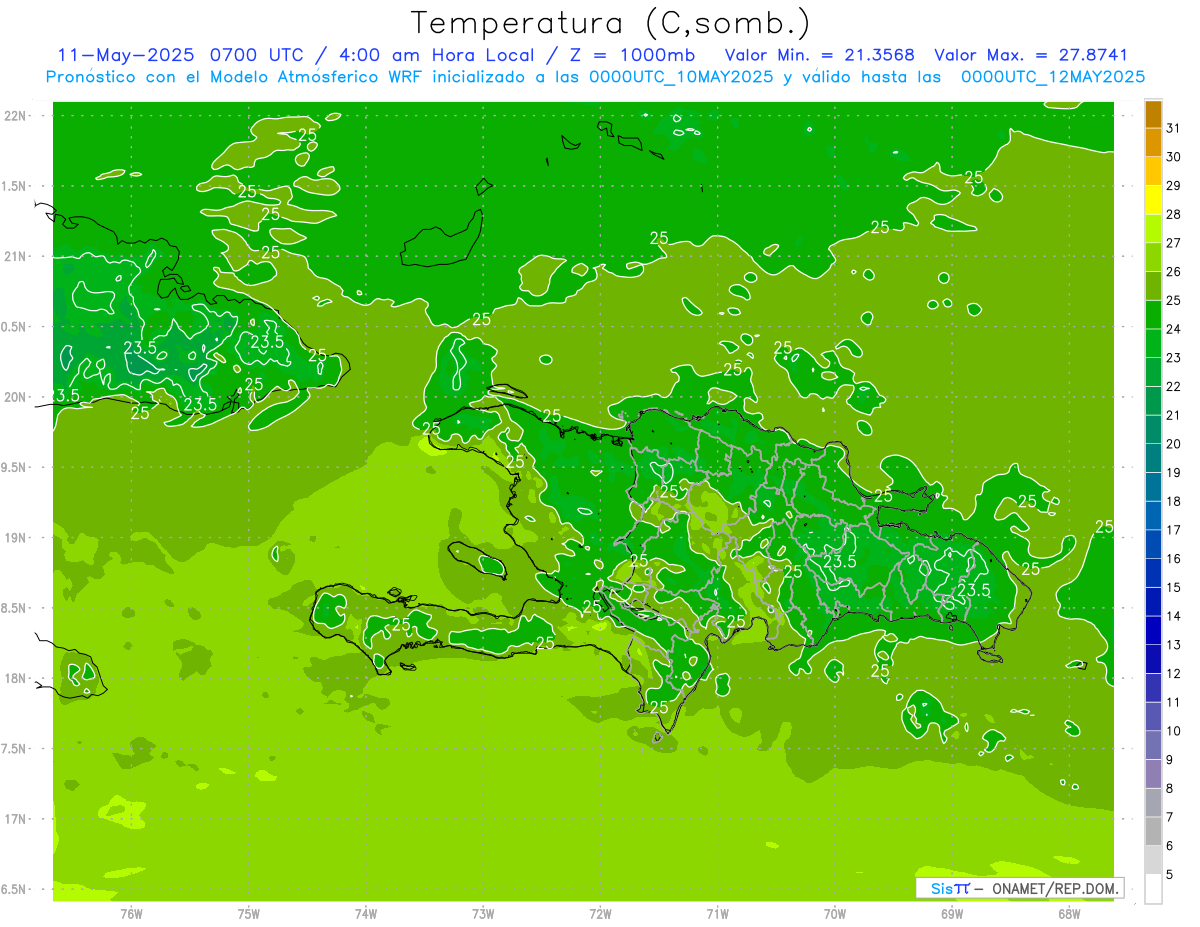Click the clipped '3.5' contour label at left map edge
This screenshot has height=927, width=1200.
(67, 396)
